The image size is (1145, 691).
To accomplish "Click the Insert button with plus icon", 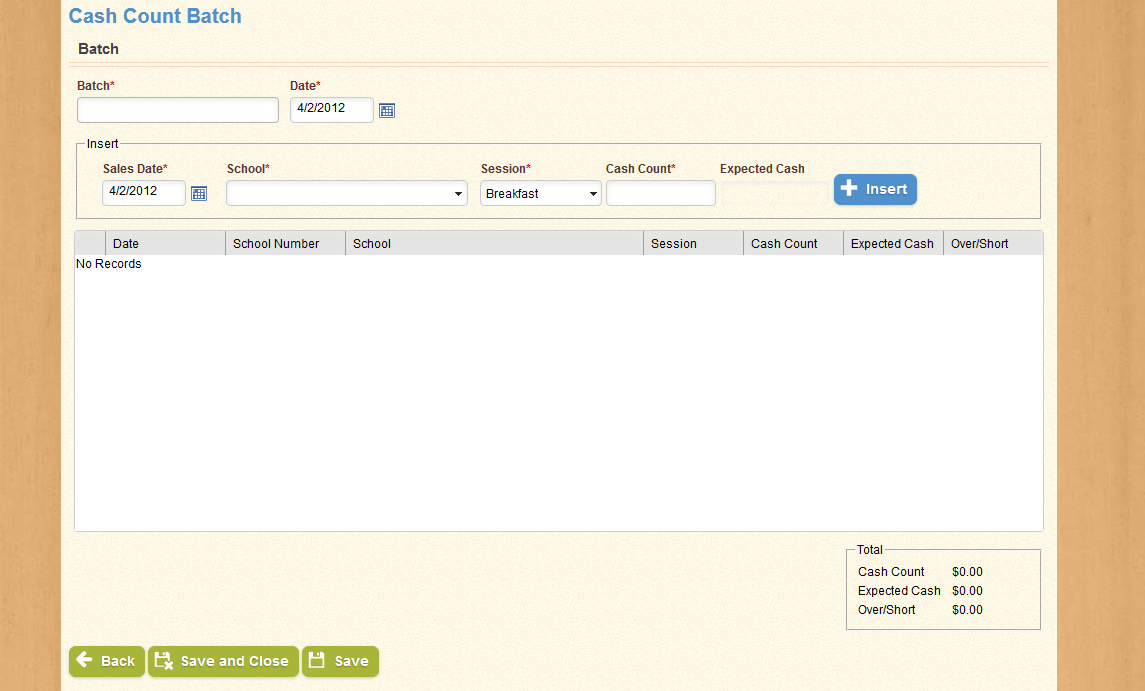I will (875, 189).
